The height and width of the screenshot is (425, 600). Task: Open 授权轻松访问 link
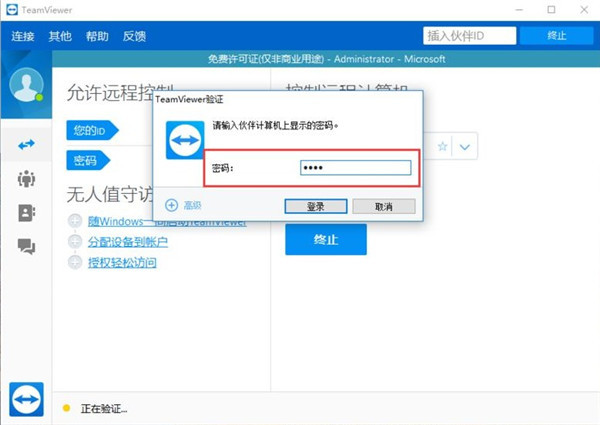click(122, 262)
